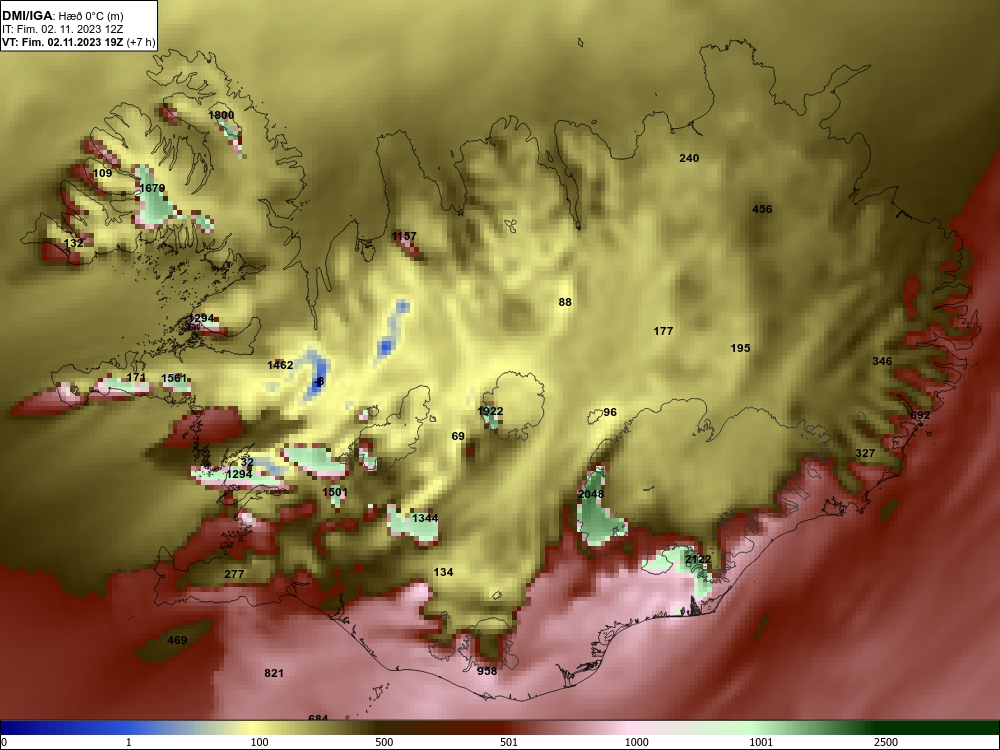Click the legend tick label 1001
This screenshot has width=1000, height=750.
click(x=761, y=742)
